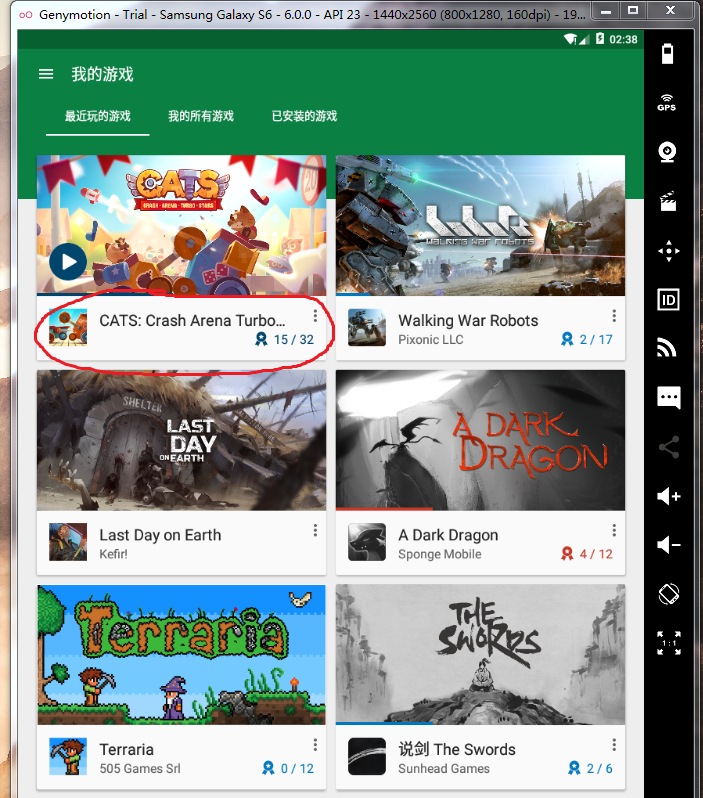The width and height of the screenshot is (703, 798).
Task: Click 505 Games Srl developer name
Action: coord(140,769)
